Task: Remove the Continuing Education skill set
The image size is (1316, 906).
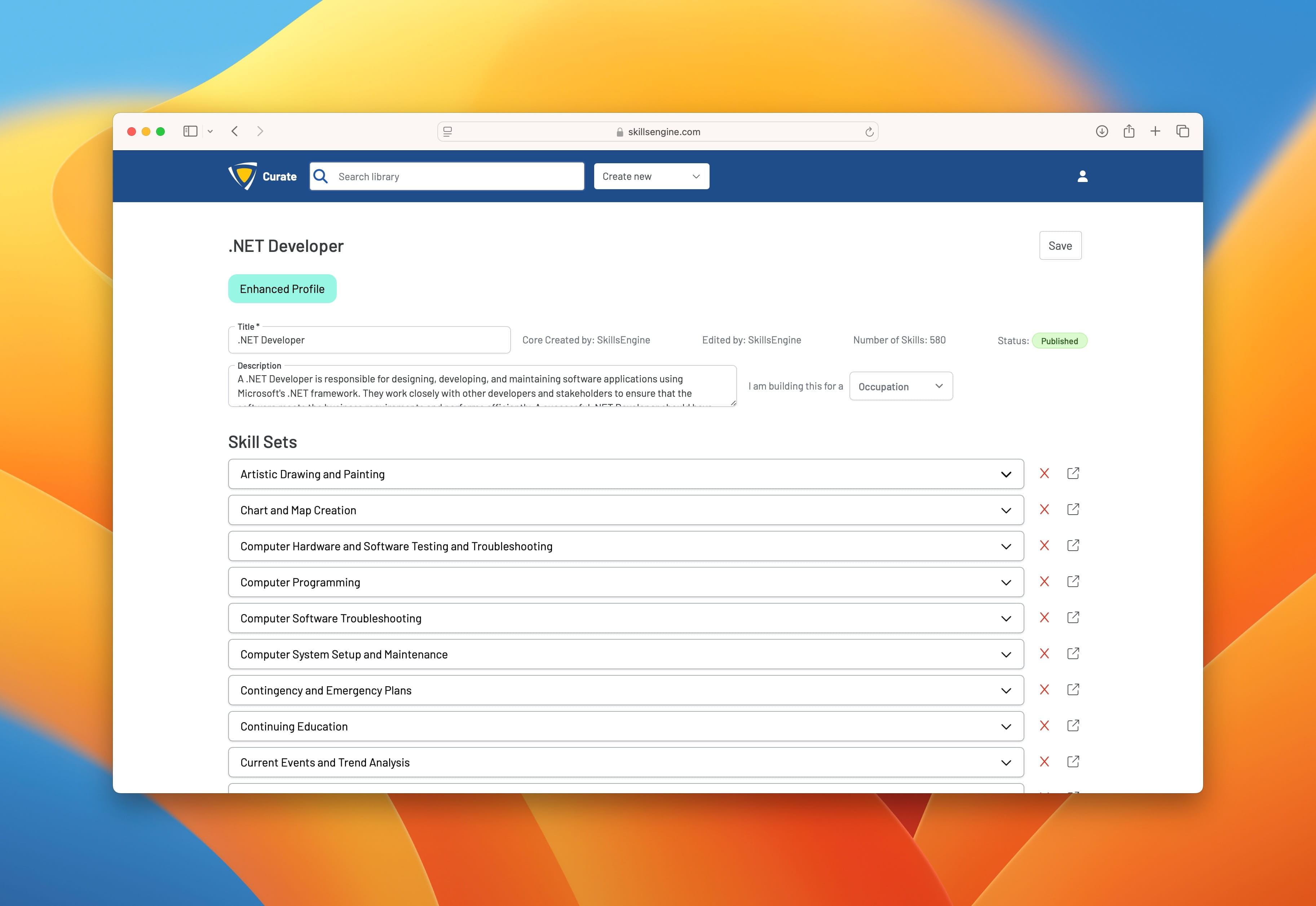Action: [1044, 726]
